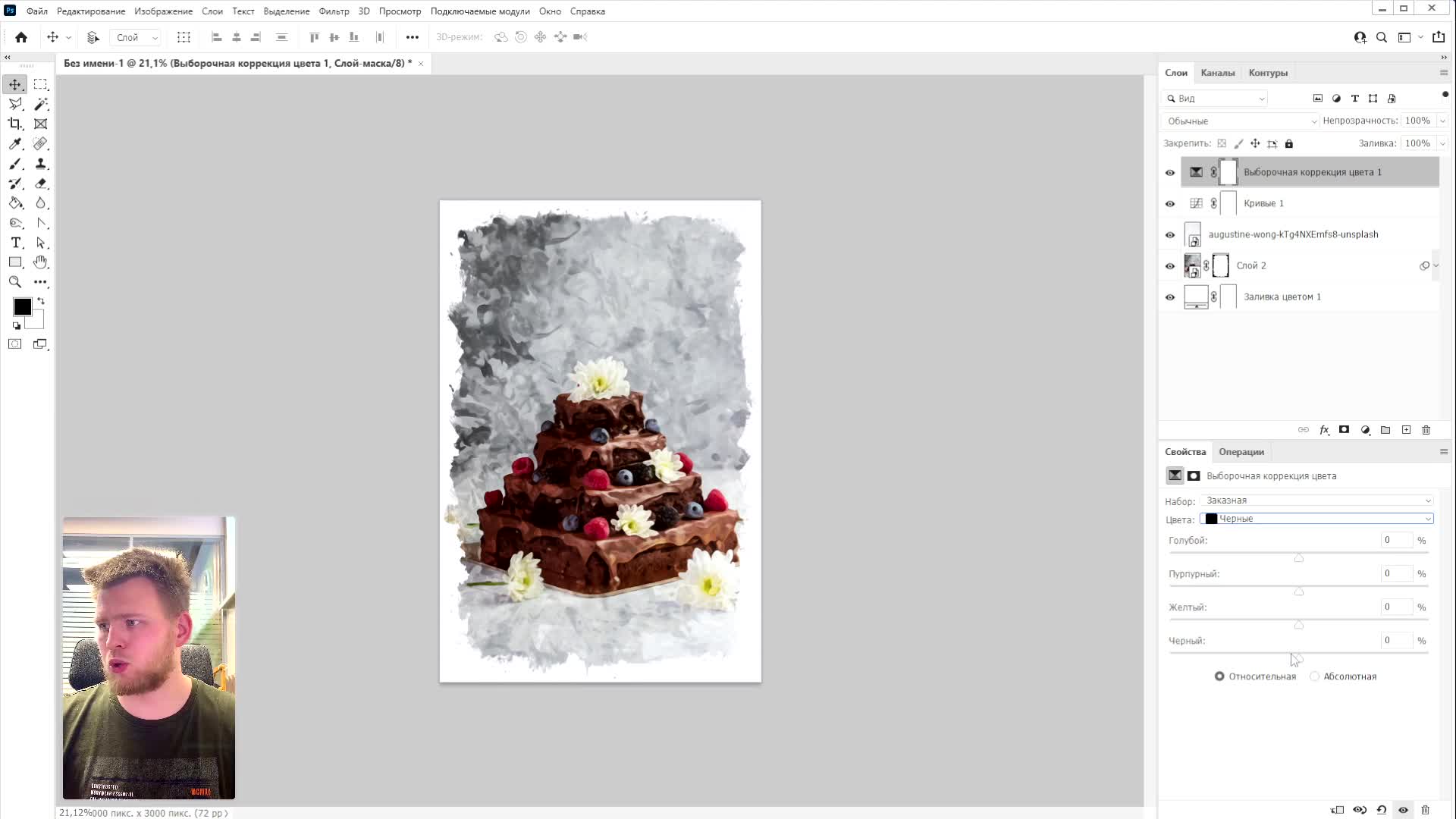Viewport: 1456px width, 819px height.
Task: Select the Eyedropper tool
Action: point(15,143)
